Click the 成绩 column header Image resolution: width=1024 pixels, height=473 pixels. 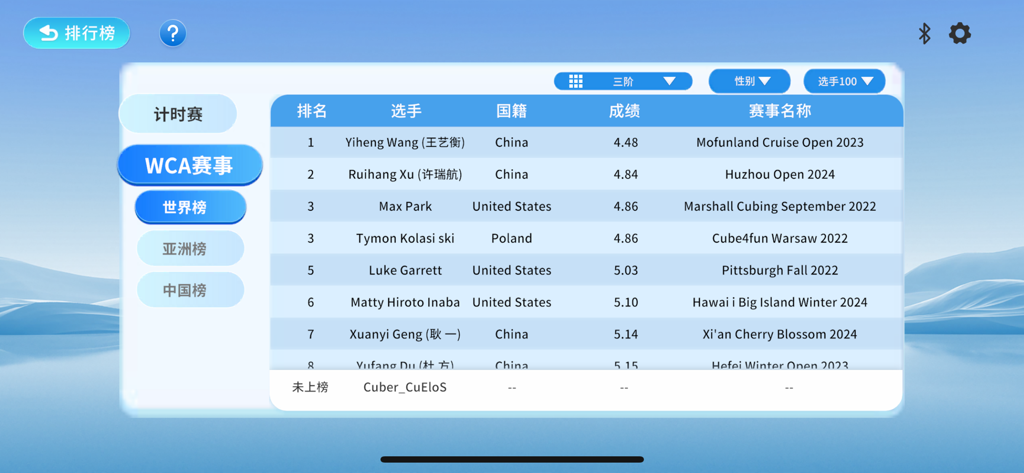tap(624, 111)
